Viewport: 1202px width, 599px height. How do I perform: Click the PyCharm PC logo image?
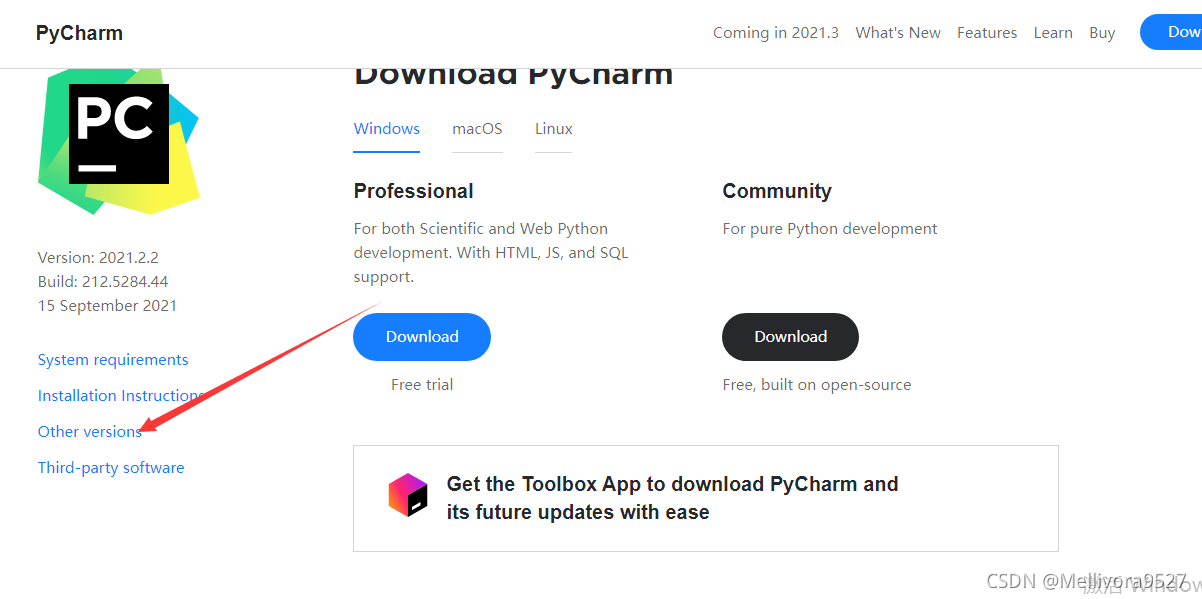click(x=119, y=141)
